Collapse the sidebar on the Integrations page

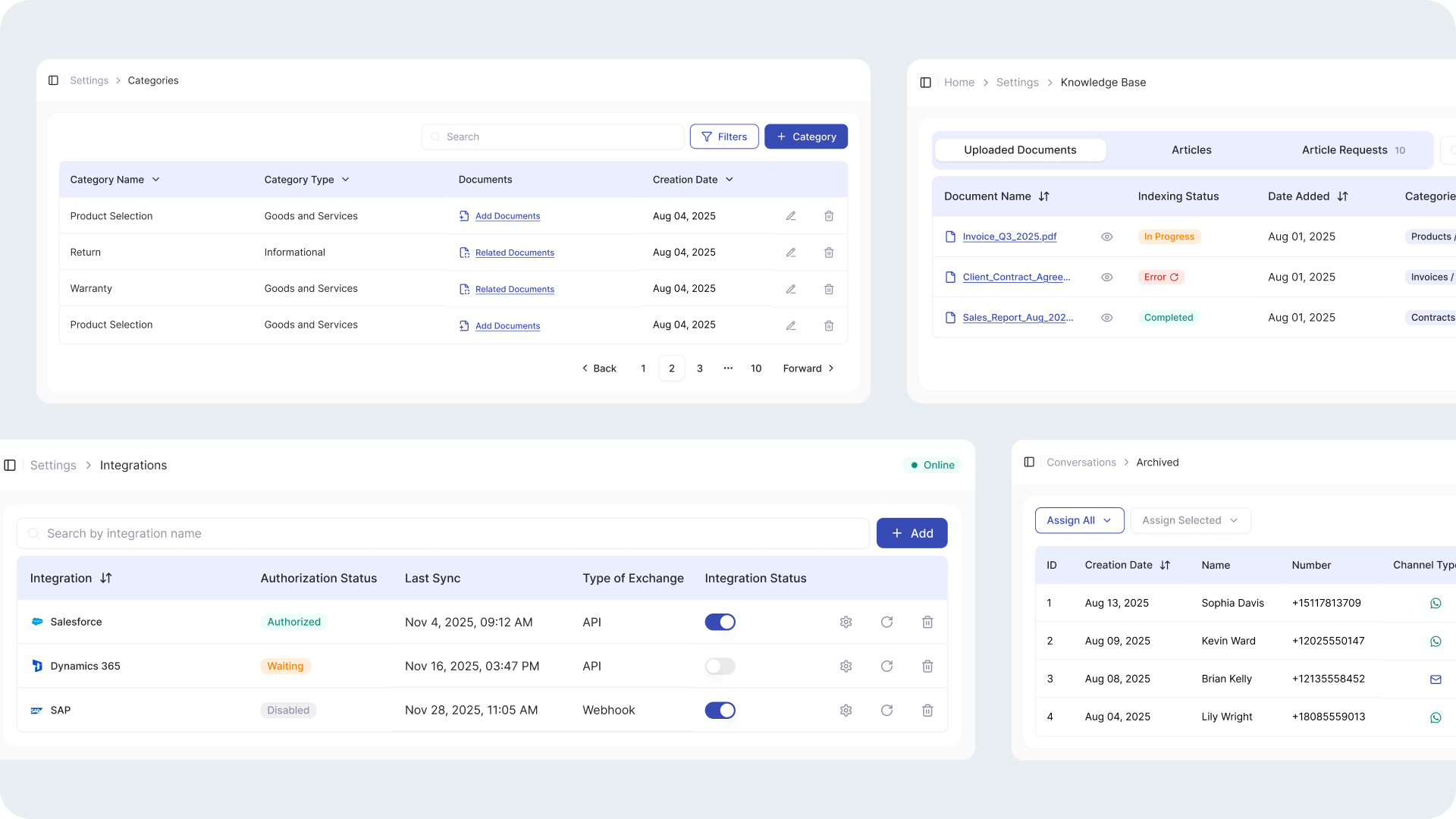(10, 465)
